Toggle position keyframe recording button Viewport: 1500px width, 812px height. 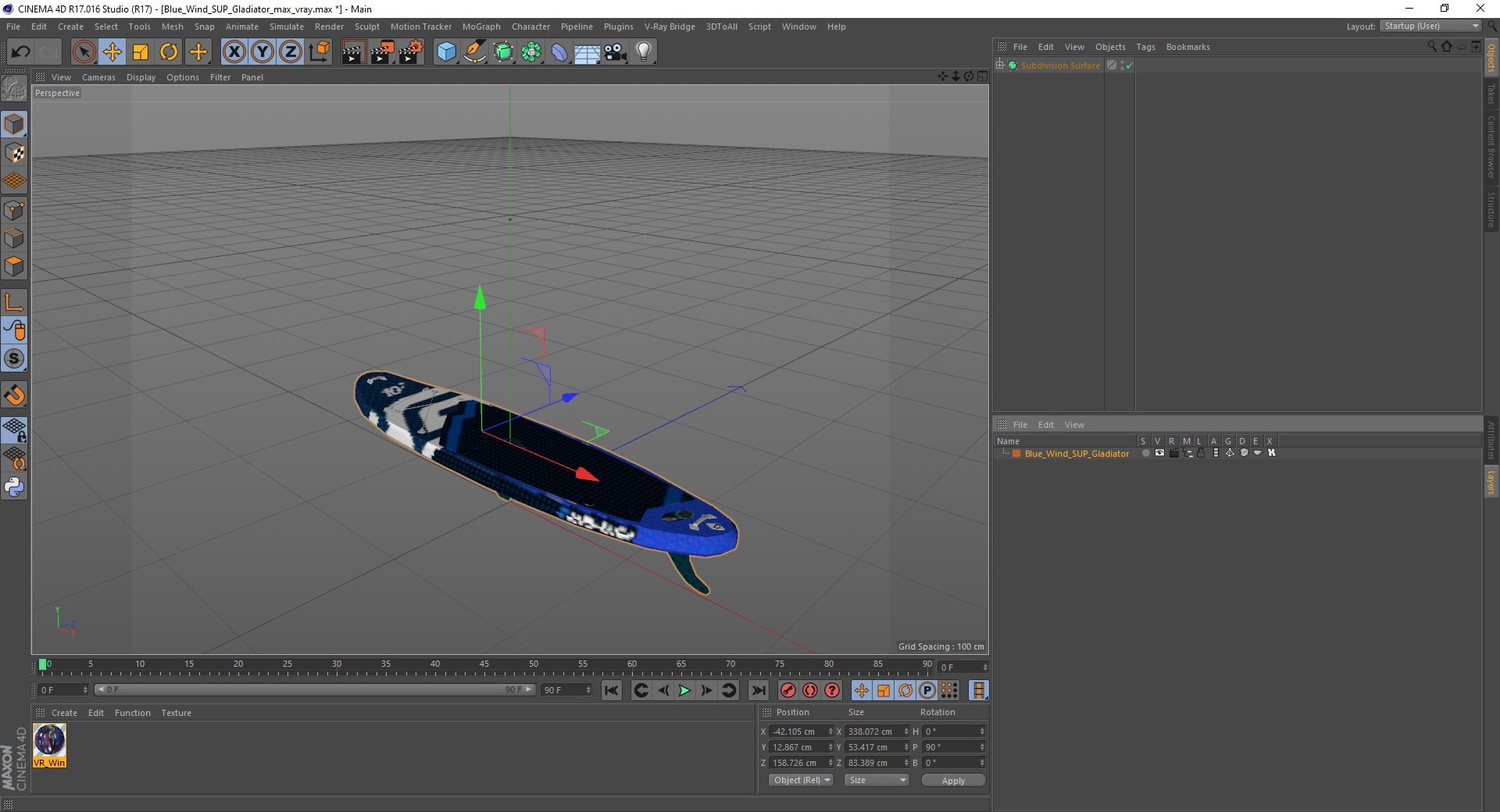(x=861, y=690)
